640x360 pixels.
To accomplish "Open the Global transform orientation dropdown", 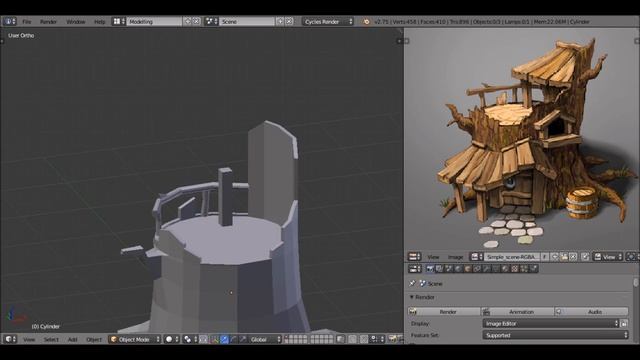I will point(266,339).
